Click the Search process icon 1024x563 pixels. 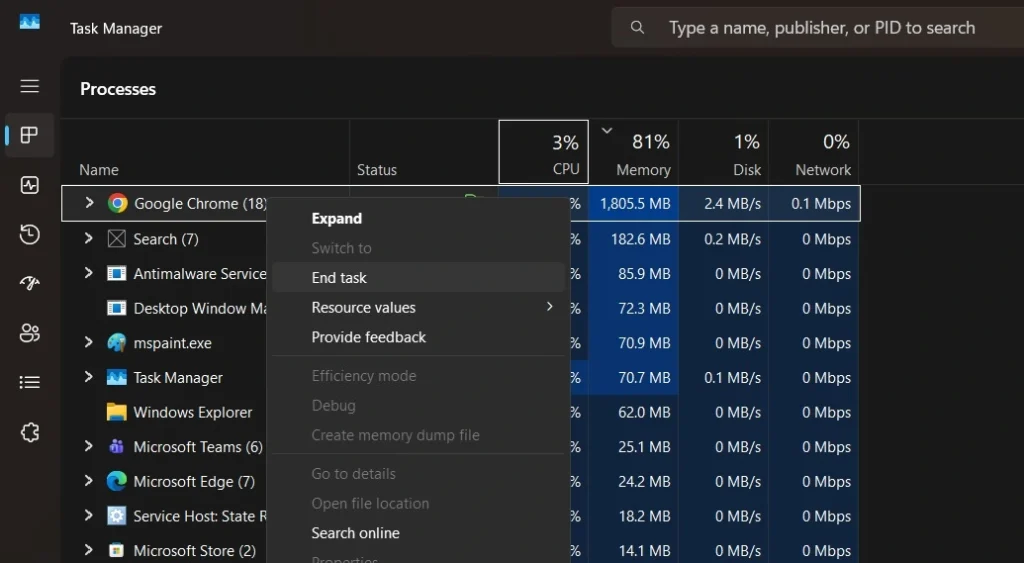pyautogui.click(x=116, y=239)
